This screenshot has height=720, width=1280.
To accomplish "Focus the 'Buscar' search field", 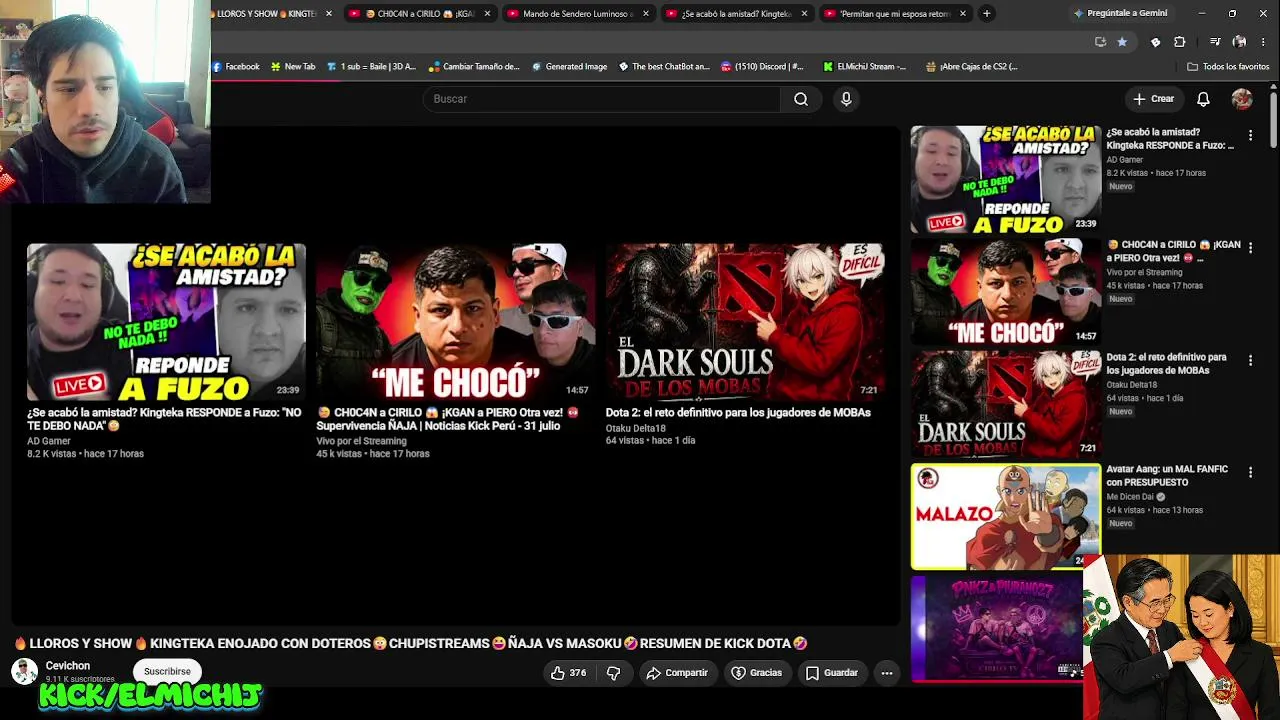I will 602,99.
